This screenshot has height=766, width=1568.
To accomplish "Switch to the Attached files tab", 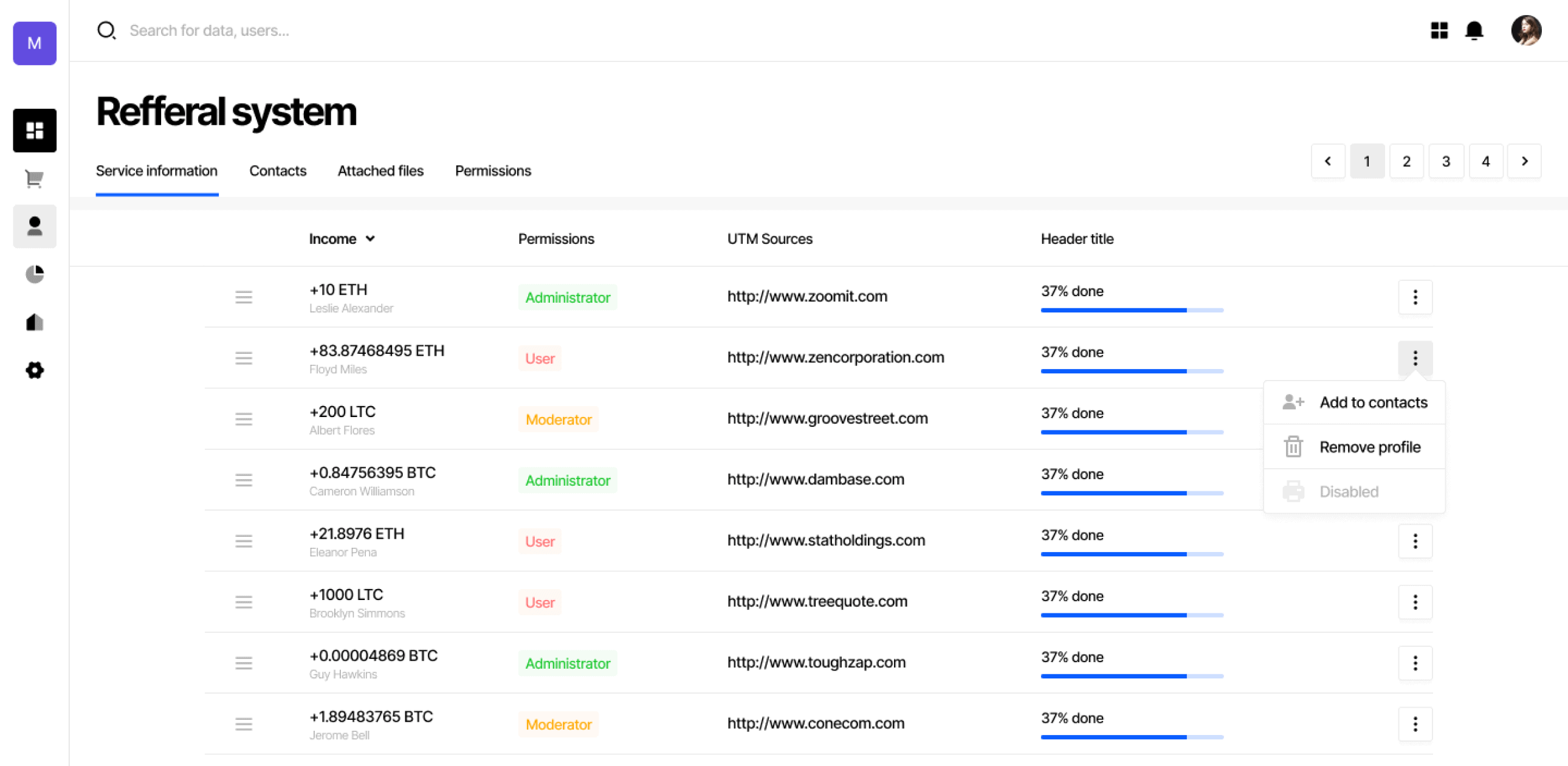I will [x=380, y=171].
